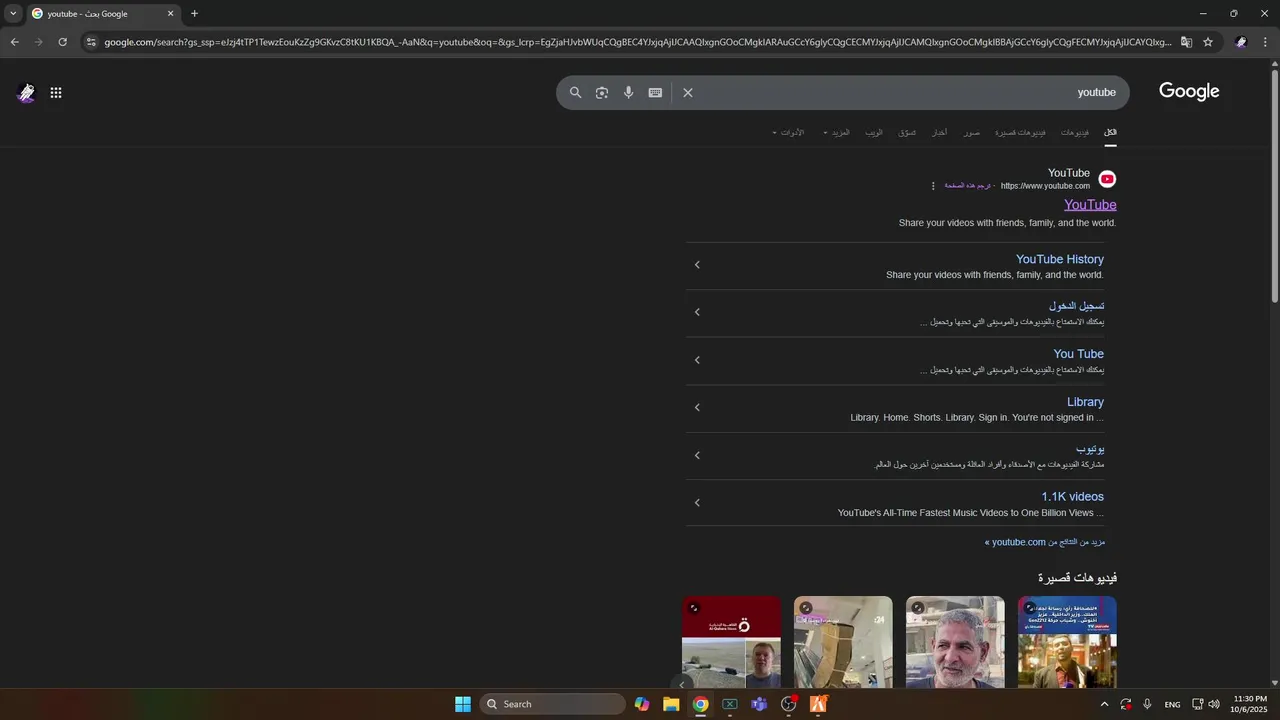Expand the 1.1K videos sitelink chevron

point(697,503)
